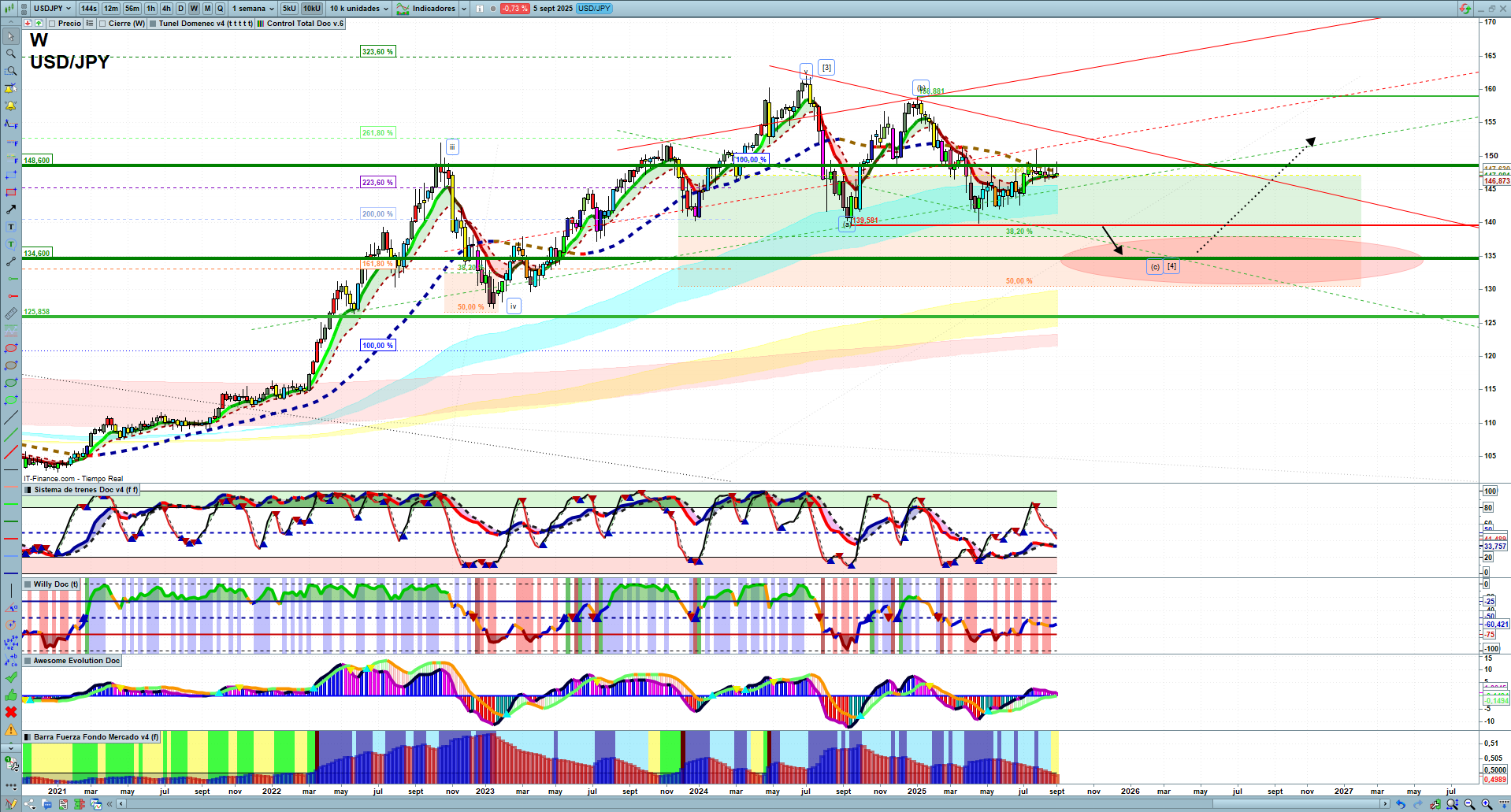Click the alert bell tool
This screenshot has width=1511, height=812.
pos(11,106)
